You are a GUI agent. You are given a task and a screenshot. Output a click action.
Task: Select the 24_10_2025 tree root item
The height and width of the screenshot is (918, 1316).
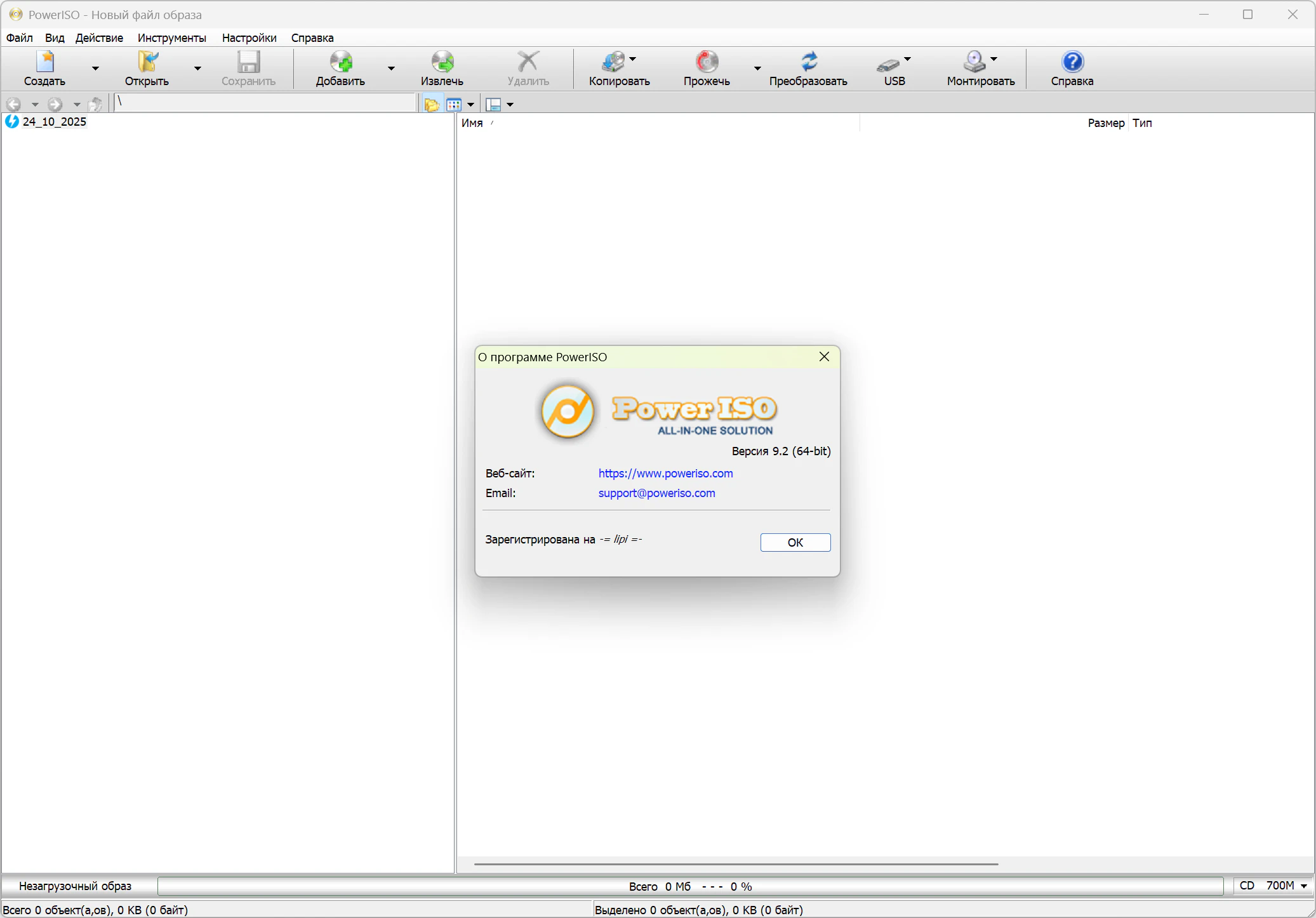(x=54, y=122)
